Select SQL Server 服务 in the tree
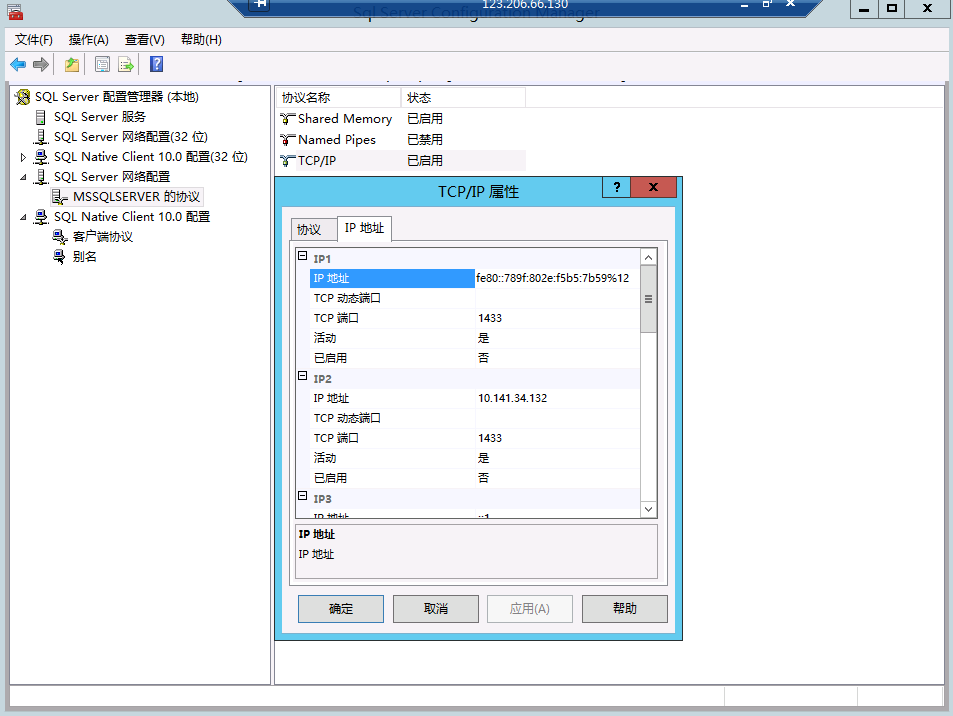 click(100, 117)
